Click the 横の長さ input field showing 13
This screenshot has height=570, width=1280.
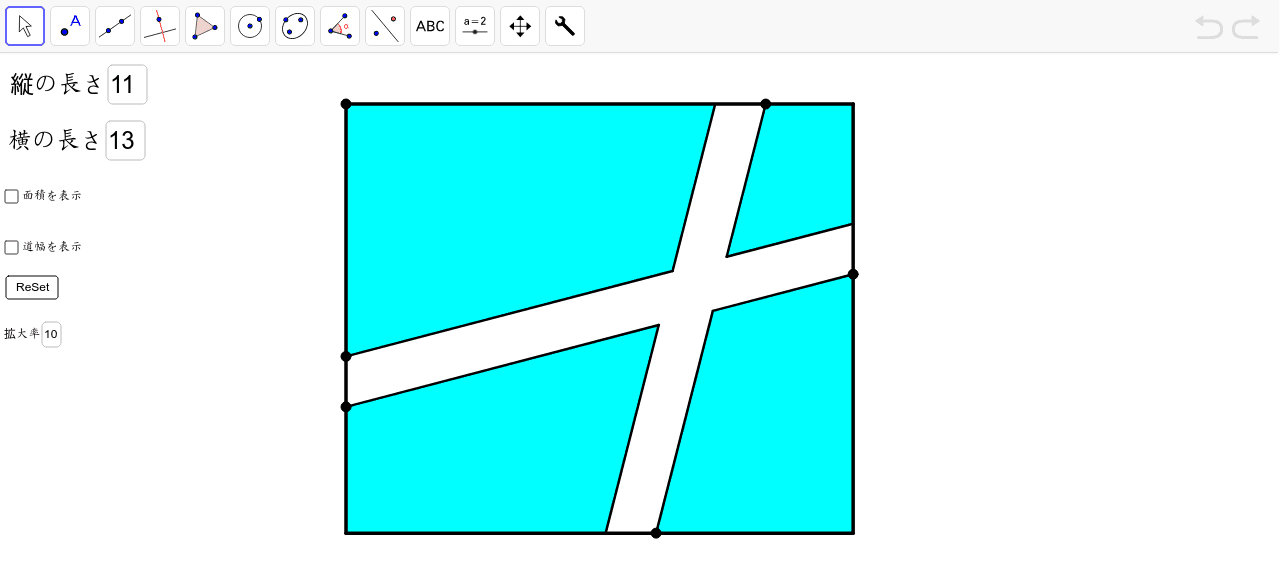click(126, 140)
